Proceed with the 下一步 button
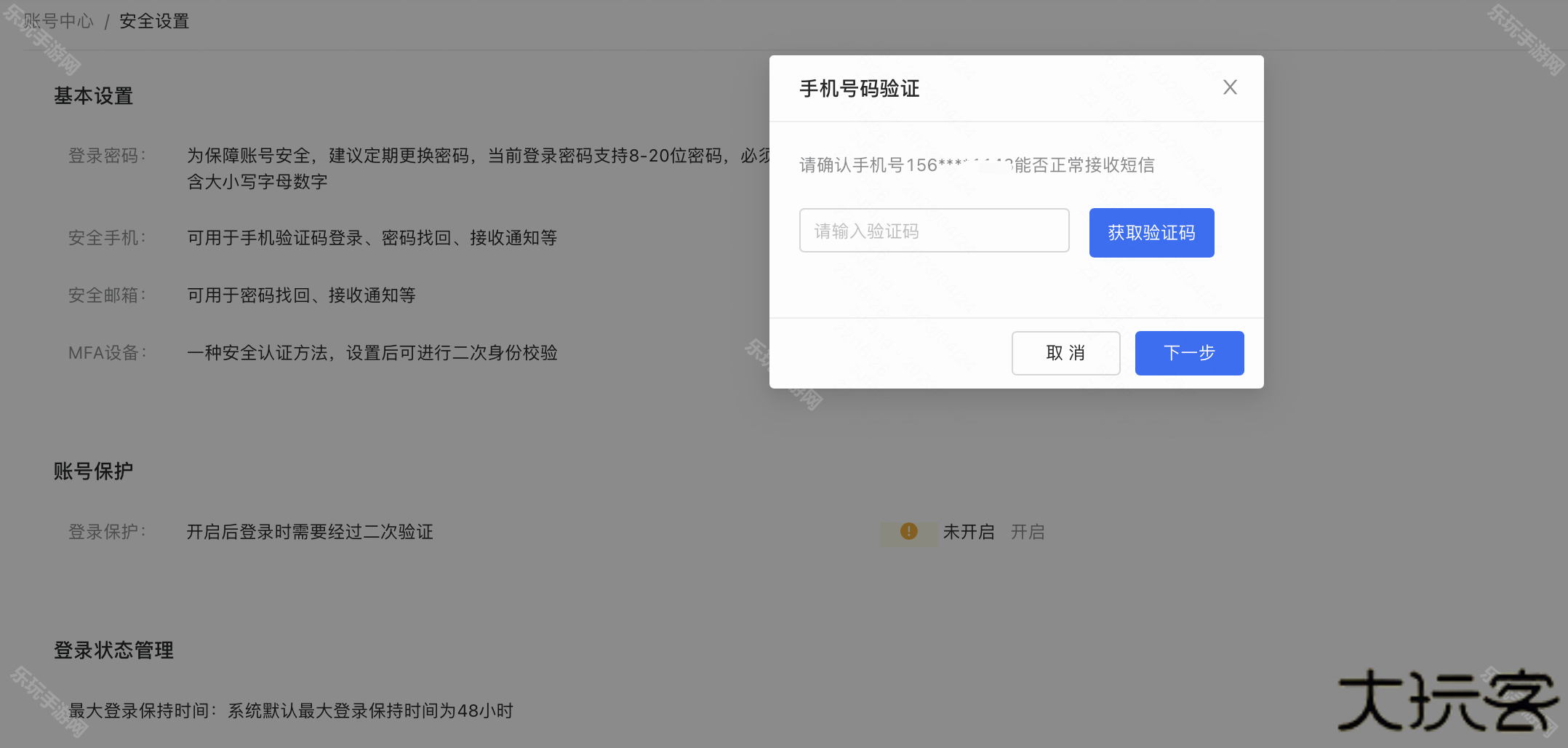 coord(1189,354)
